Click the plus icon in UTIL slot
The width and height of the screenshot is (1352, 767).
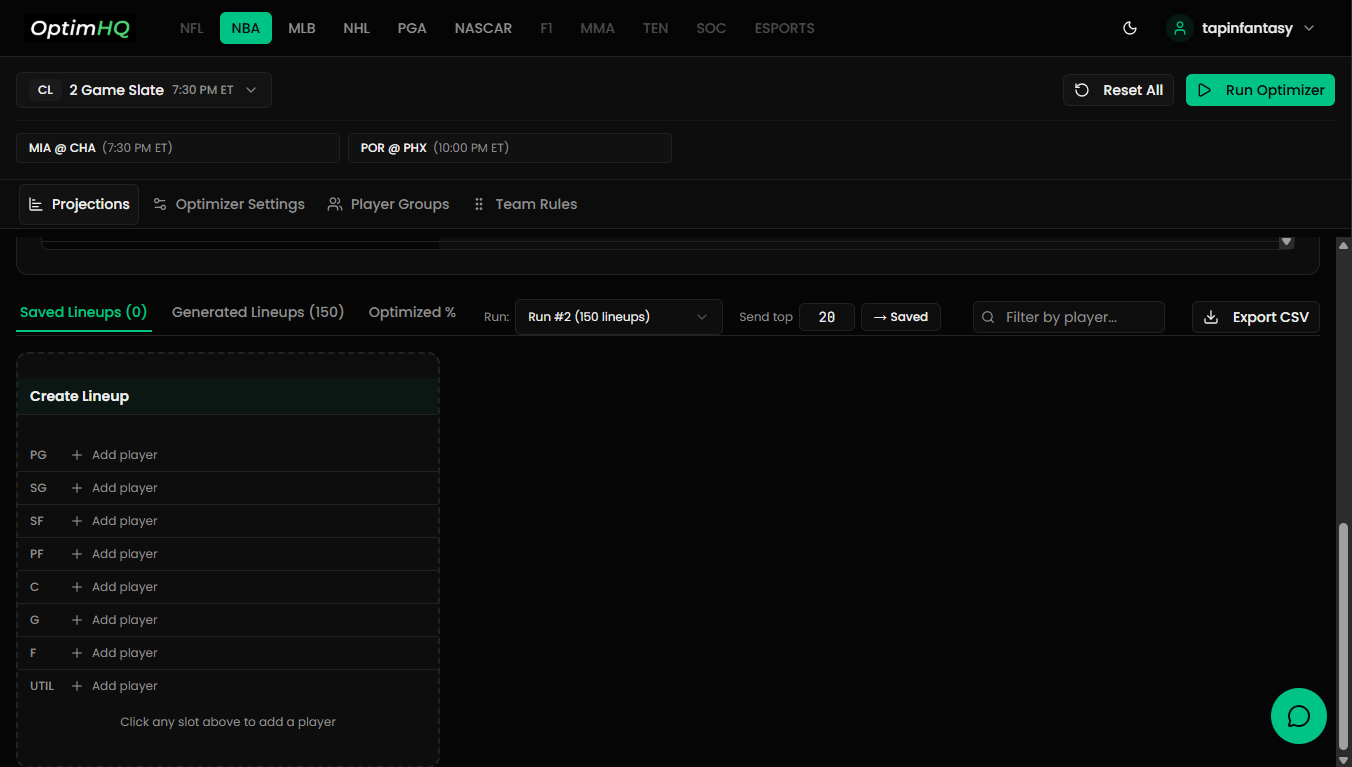[77, 686]
